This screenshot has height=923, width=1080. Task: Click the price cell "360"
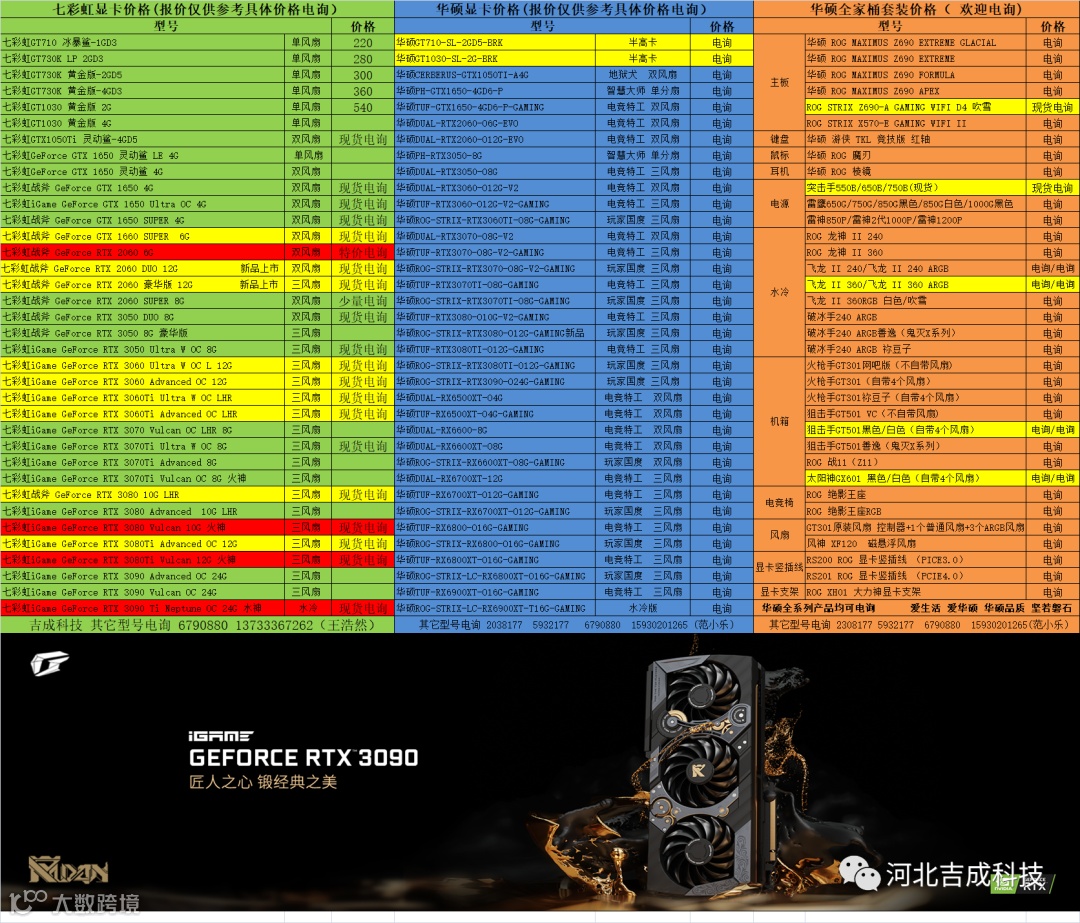coord(363,91)
